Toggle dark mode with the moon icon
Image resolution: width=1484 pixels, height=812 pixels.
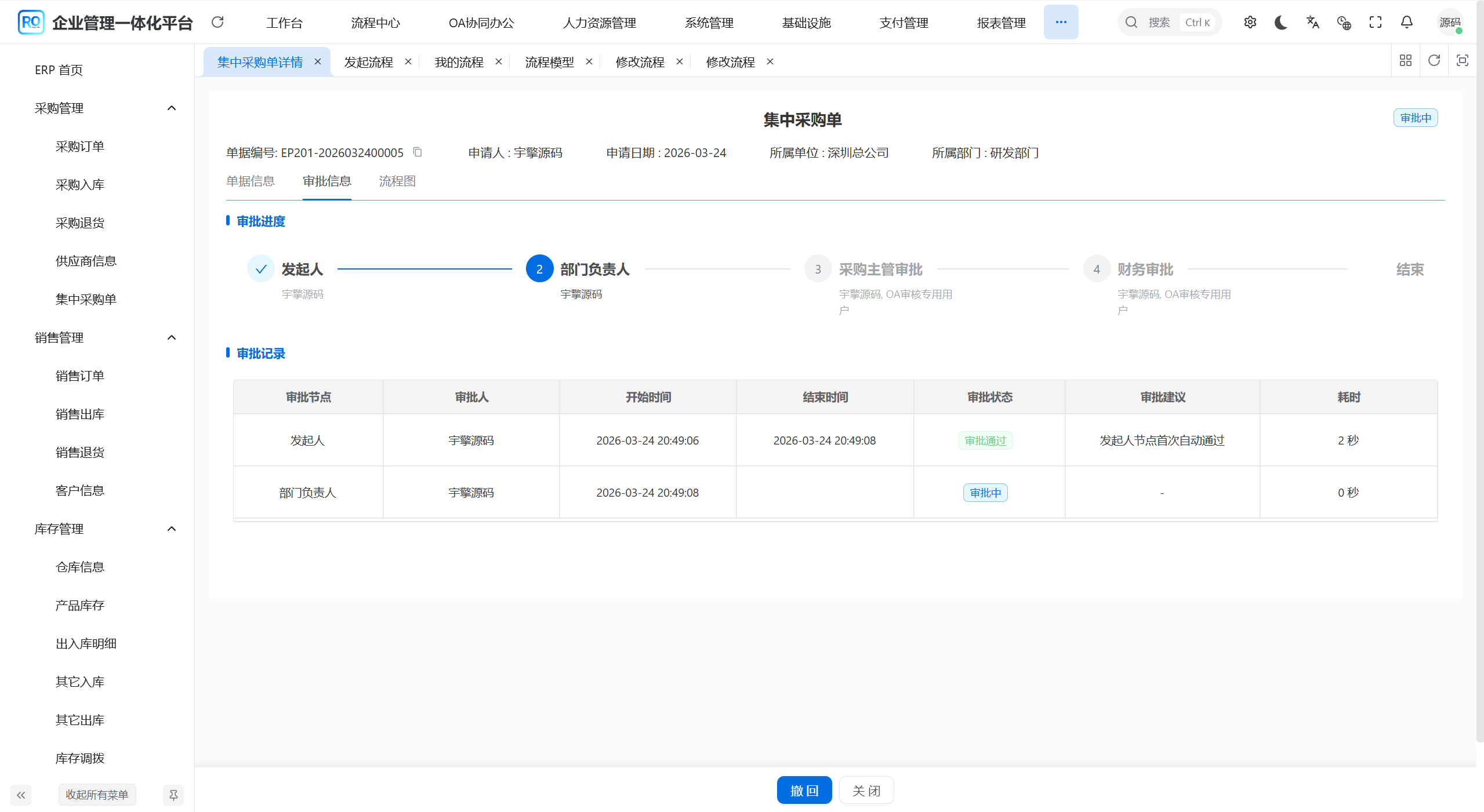click(1280, 22)
